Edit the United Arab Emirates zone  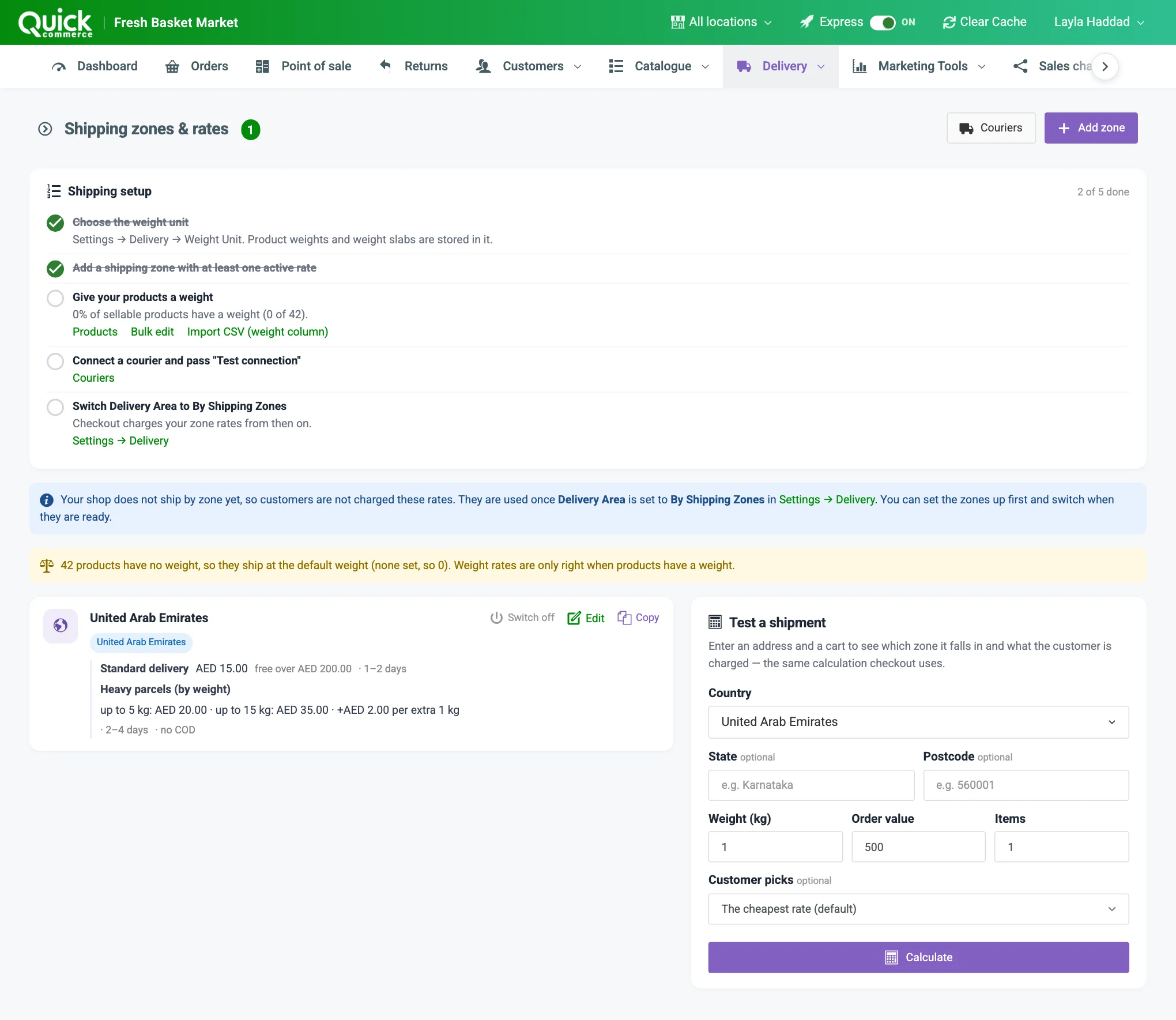[586, 618]
